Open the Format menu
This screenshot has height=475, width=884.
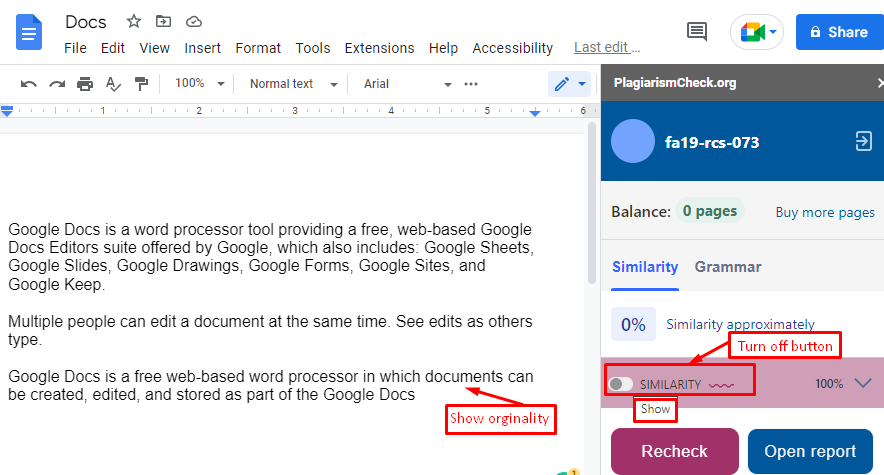click(258, 48)
